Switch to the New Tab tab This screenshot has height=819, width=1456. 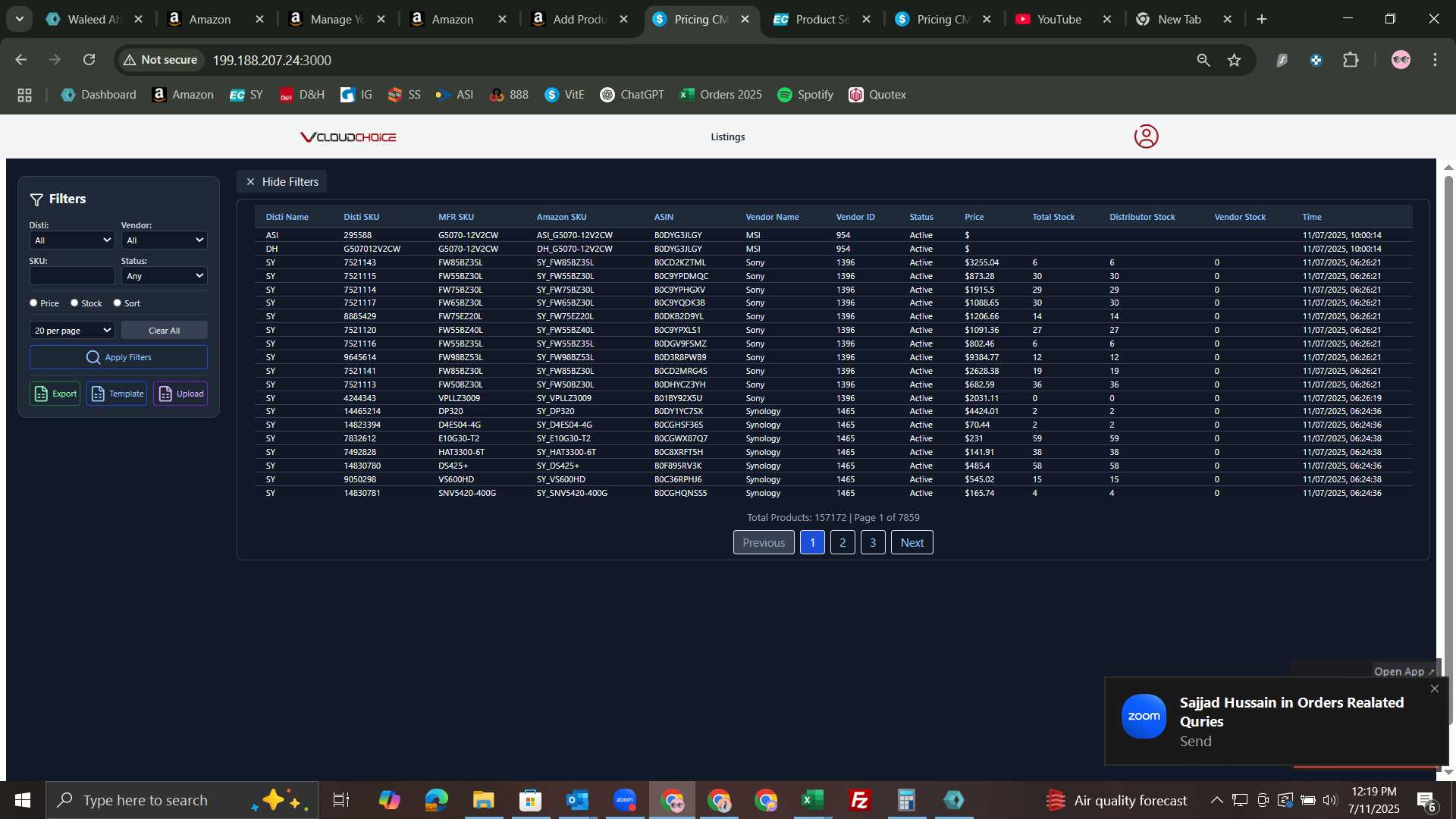click(x=1179, y=19)
